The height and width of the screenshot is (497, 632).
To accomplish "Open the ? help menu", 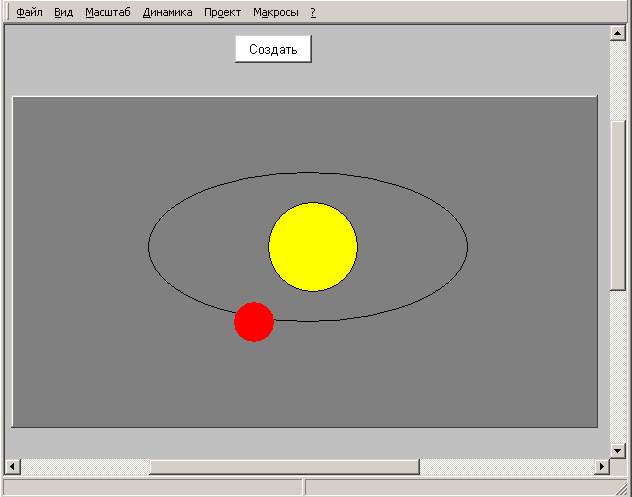I will point(313,12).
